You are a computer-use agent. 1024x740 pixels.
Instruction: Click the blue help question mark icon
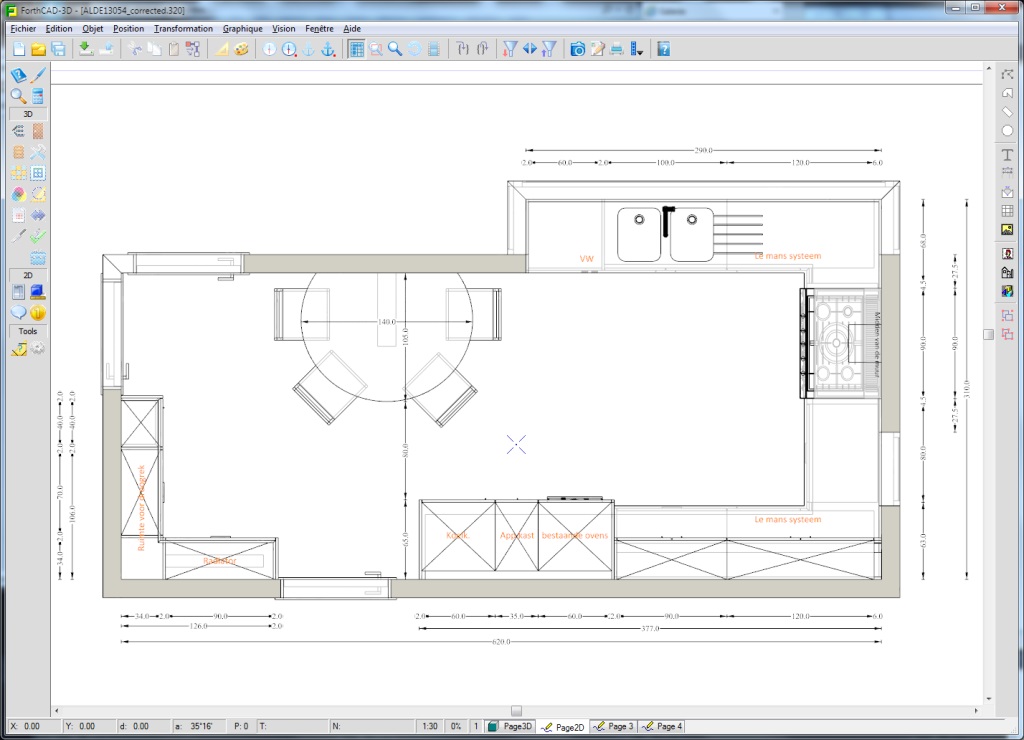pyautogui.click(x=663, y=49)
